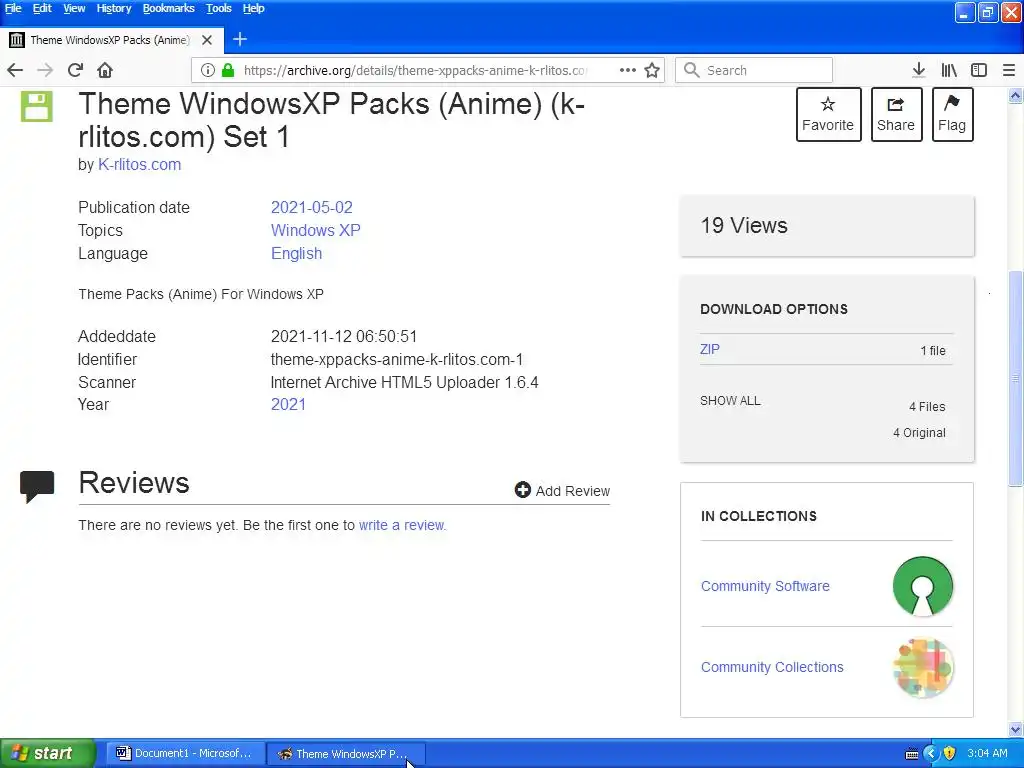Click the Community Collections thumbnail image

tap(922, 667)
